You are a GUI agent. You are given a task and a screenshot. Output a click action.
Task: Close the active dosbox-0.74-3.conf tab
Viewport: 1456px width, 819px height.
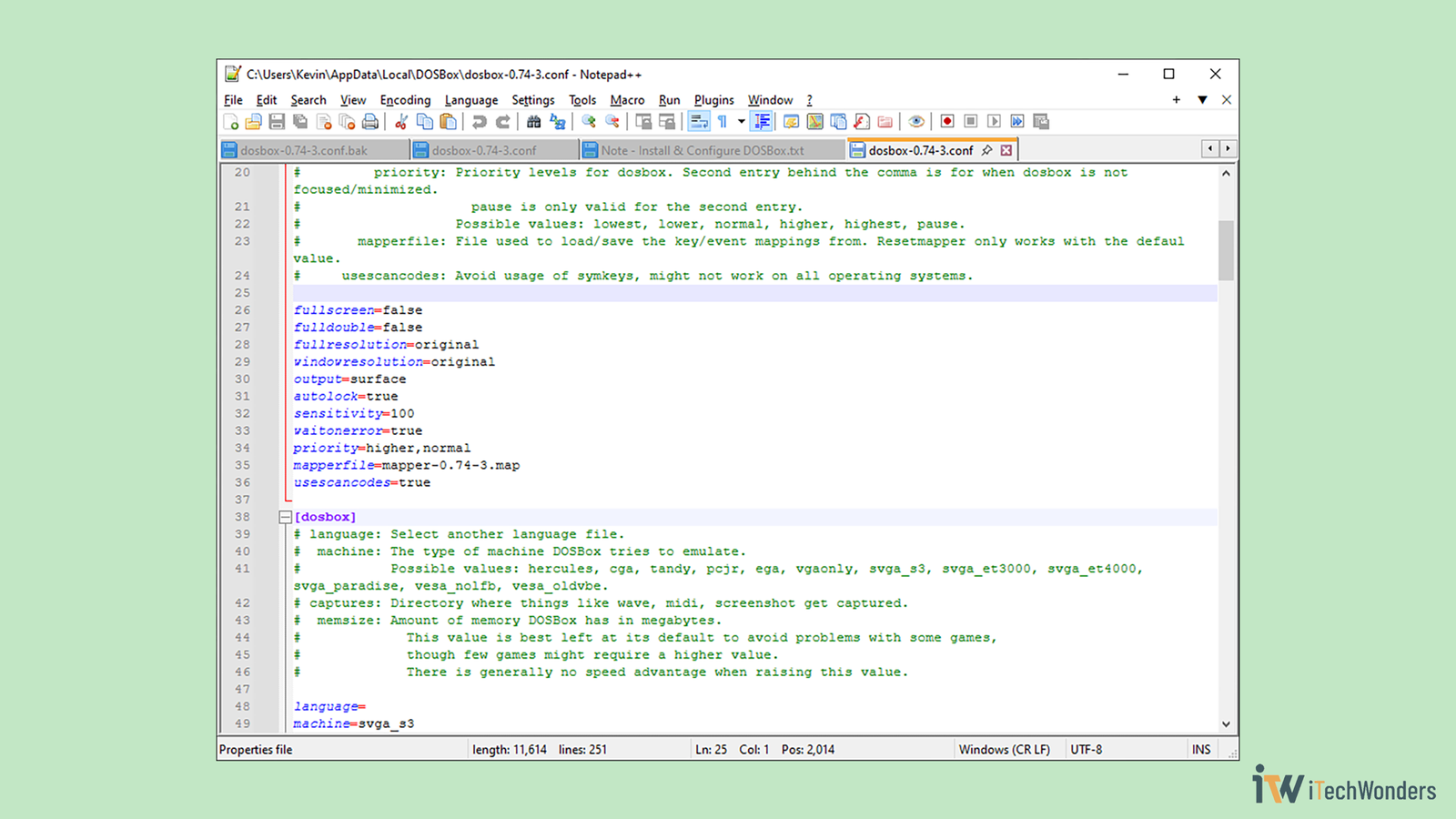tap(1006, 150)
